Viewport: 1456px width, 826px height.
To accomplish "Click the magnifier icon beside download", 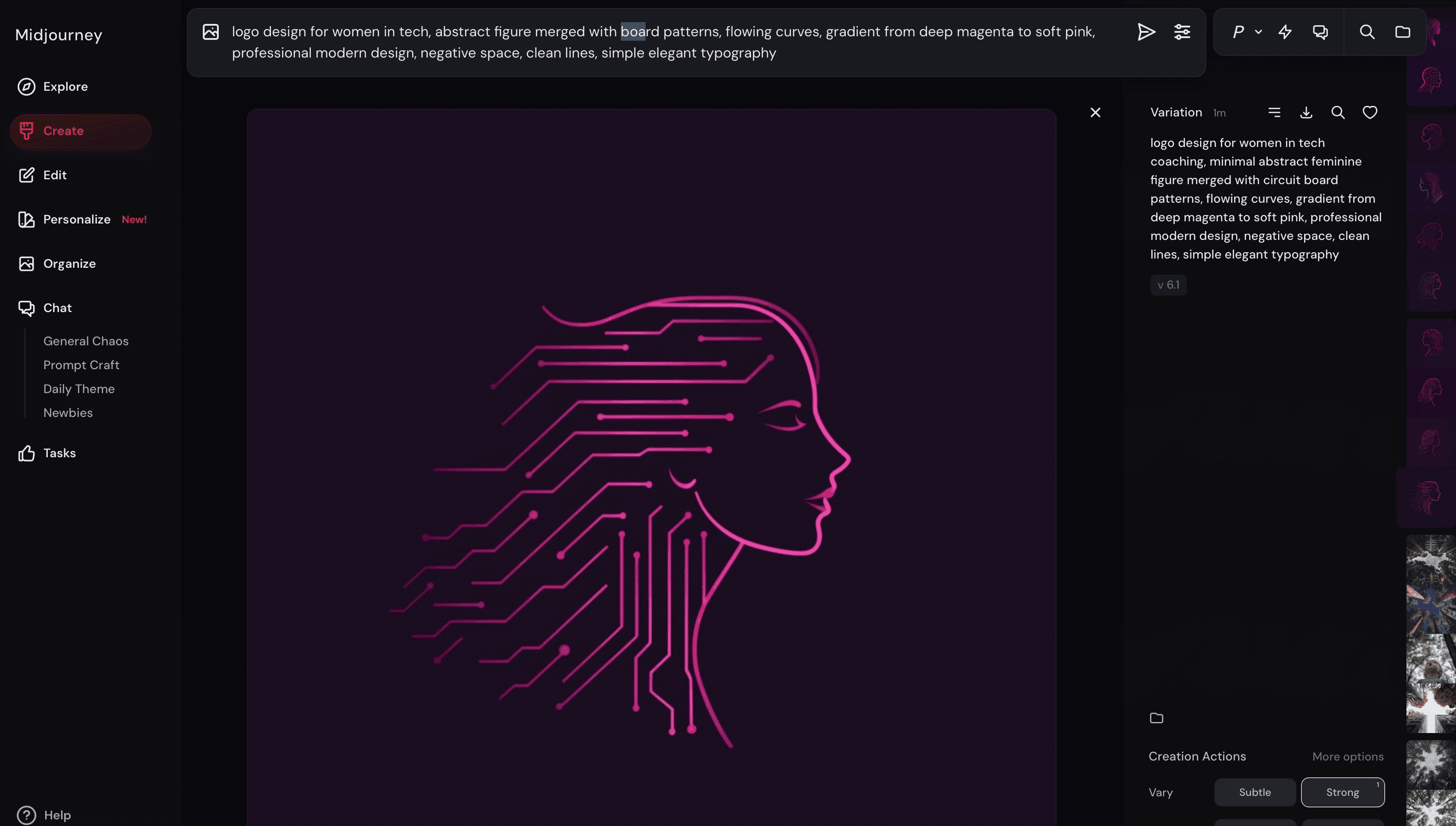I will [x=1338, y=112].
